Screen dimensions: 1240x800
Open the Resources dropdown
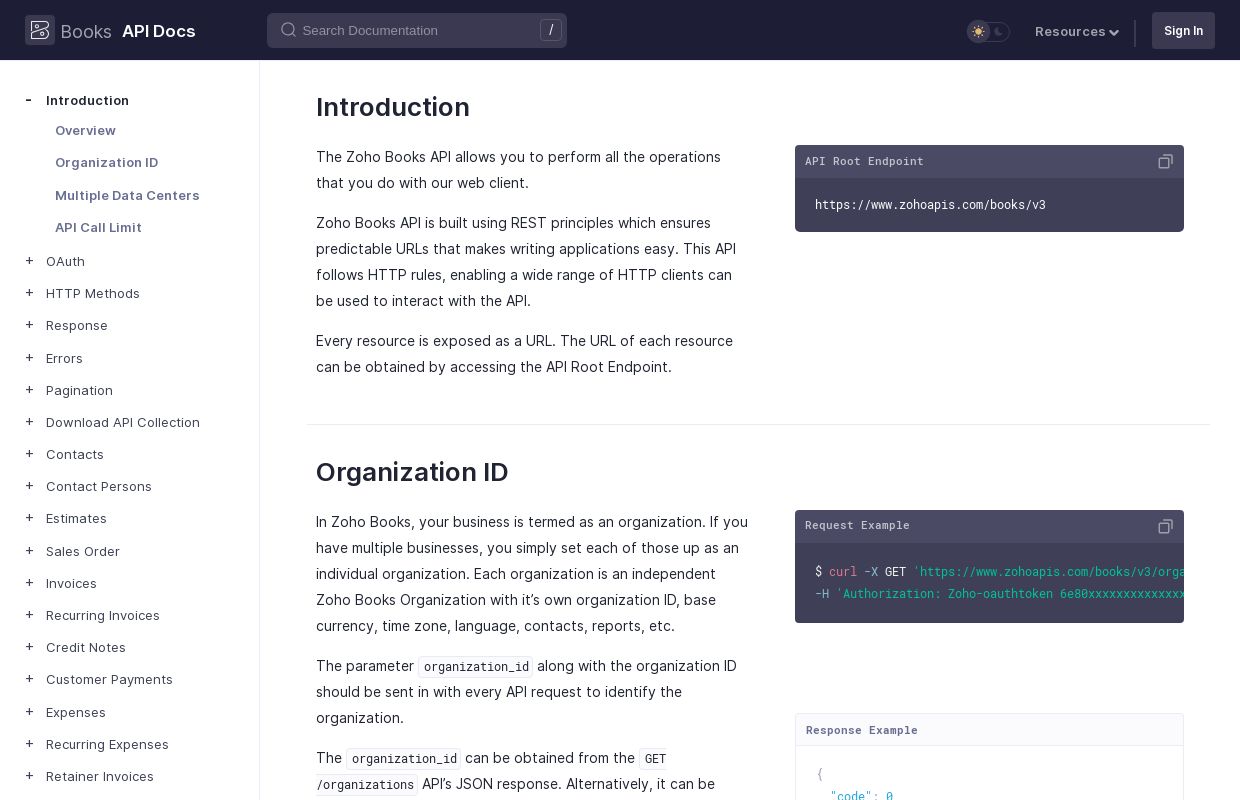[x=1077, y=31]
